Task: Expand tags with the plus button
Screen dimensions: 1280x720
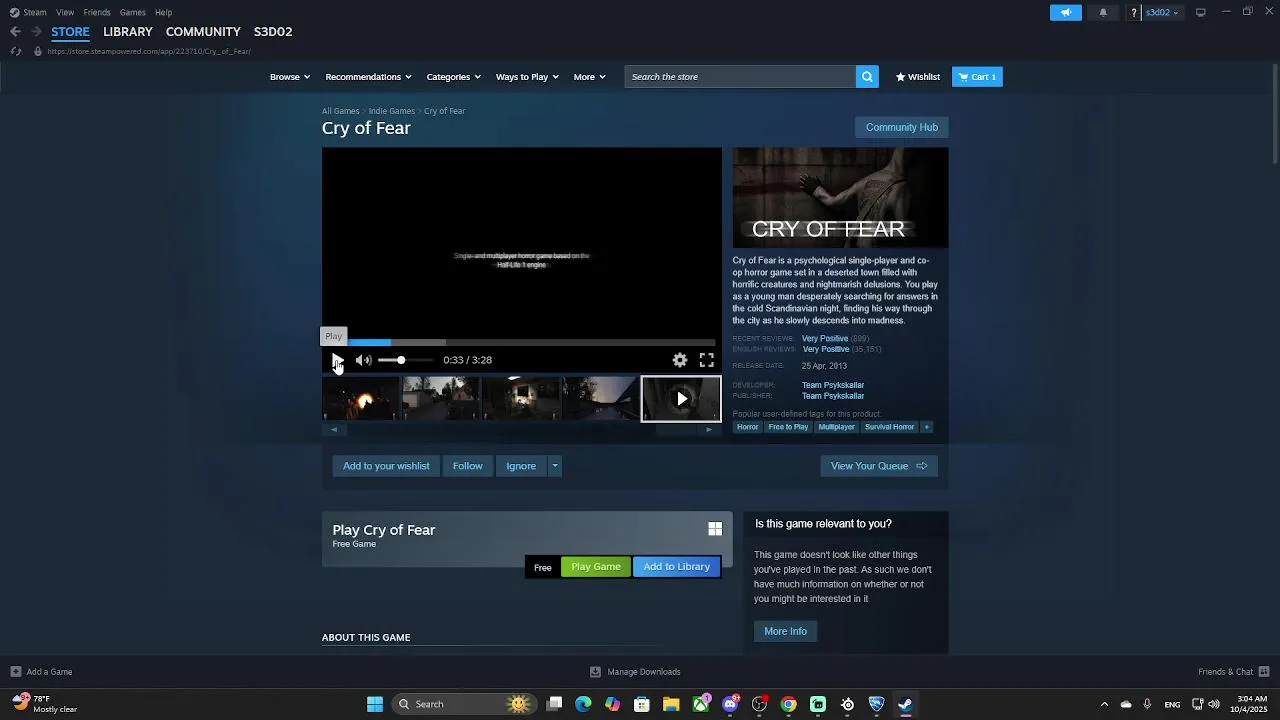Action: pyautogui.click(x=926, y=427)
